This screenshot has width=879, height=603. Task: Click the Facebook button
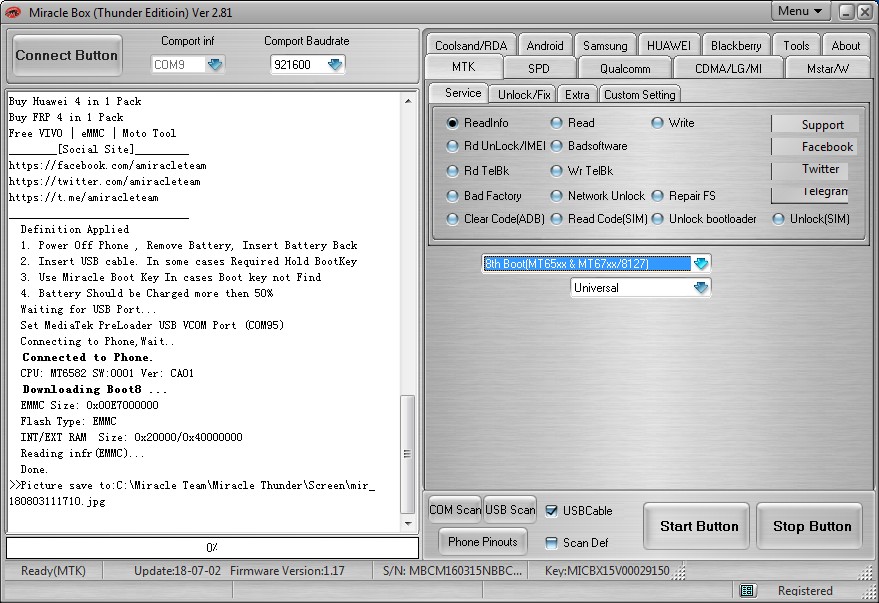tap(815, 147)
